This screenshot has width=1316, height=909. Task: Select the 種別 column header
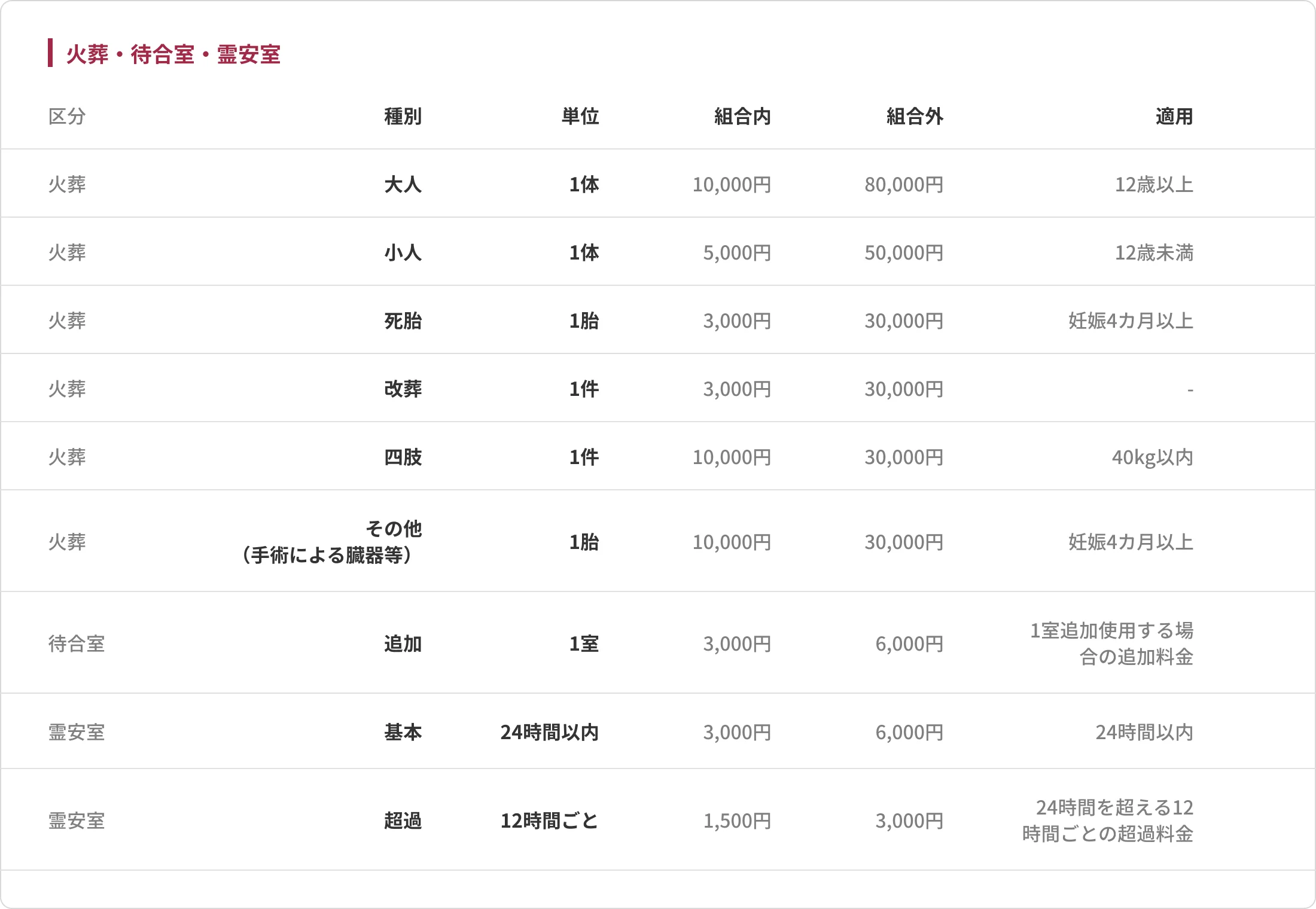[403, 116]
